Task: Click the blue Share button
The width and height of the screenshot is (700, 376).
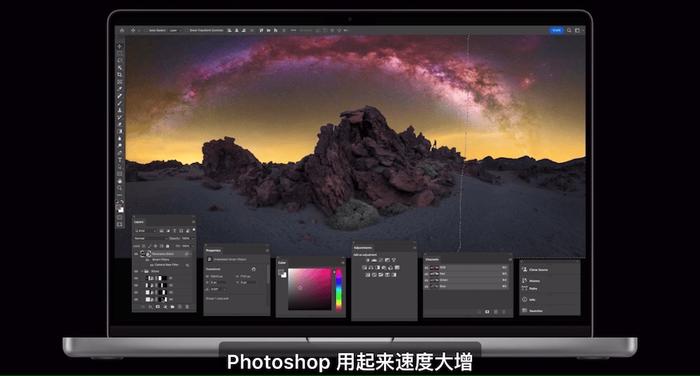Action: (x=556, y=30)
